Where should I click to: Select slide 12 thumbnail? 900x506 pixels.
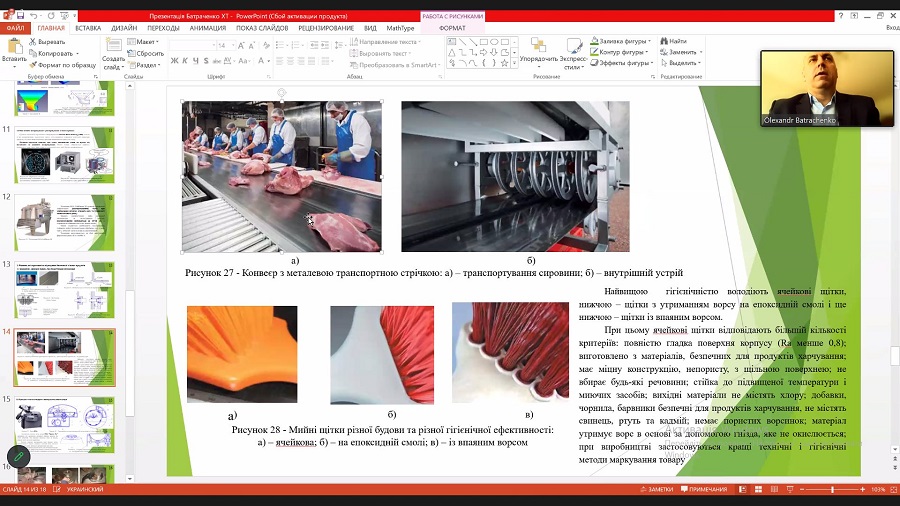click(x=64, y=223)
